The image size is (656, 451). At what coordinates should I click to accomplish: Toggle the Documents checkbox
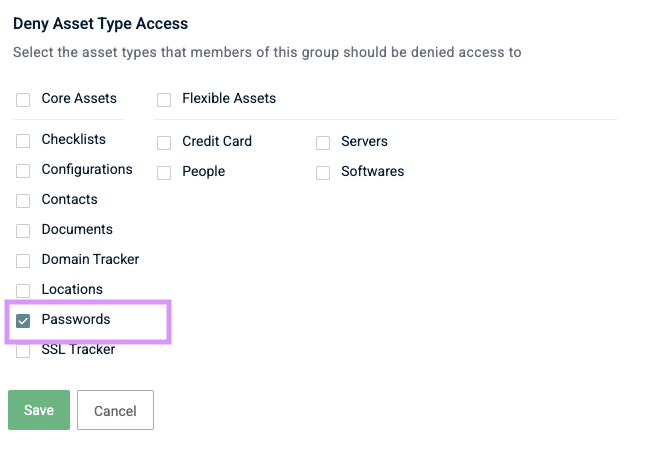coord(23,231)
